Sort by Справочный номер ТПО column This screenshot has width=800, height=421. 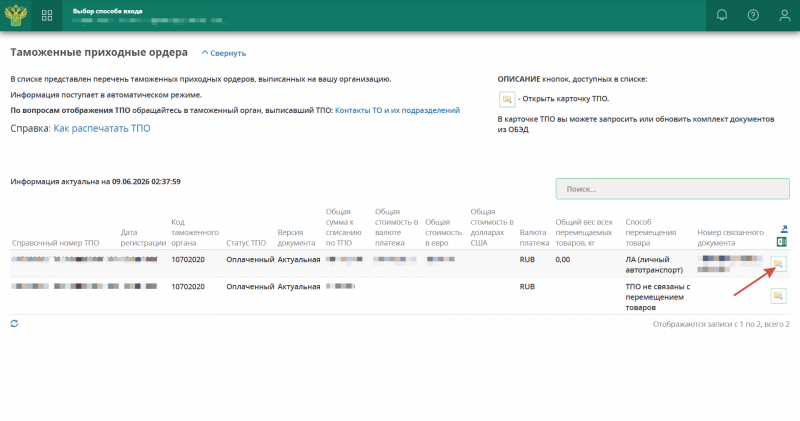tap(56, 243)
